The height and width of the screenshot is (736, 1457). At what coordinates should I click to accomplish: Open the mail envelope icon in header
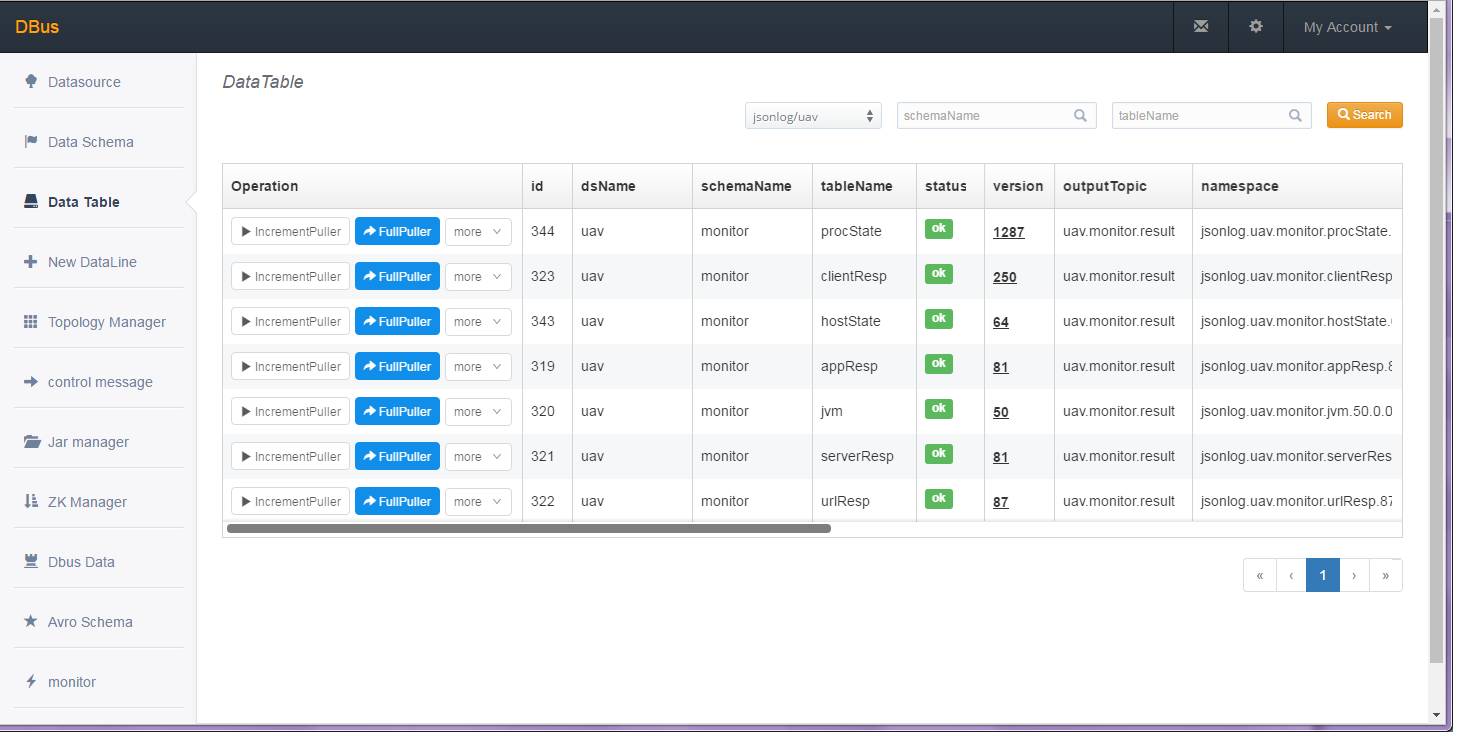click(1200, 27)
